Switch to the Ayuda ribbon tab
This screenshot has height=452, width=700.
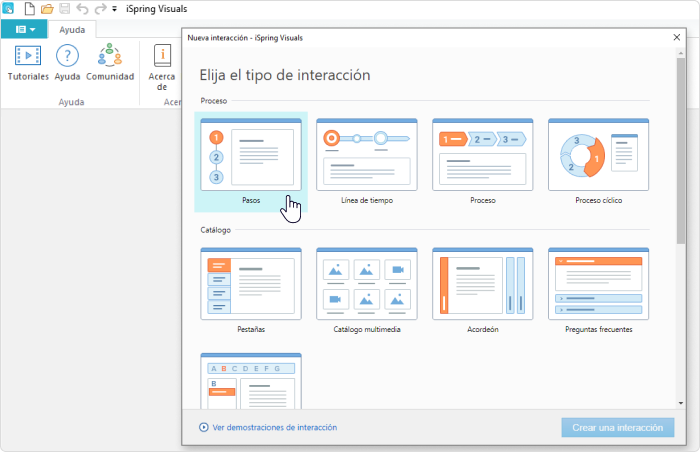pyautogui.click(x=72, y=30)
